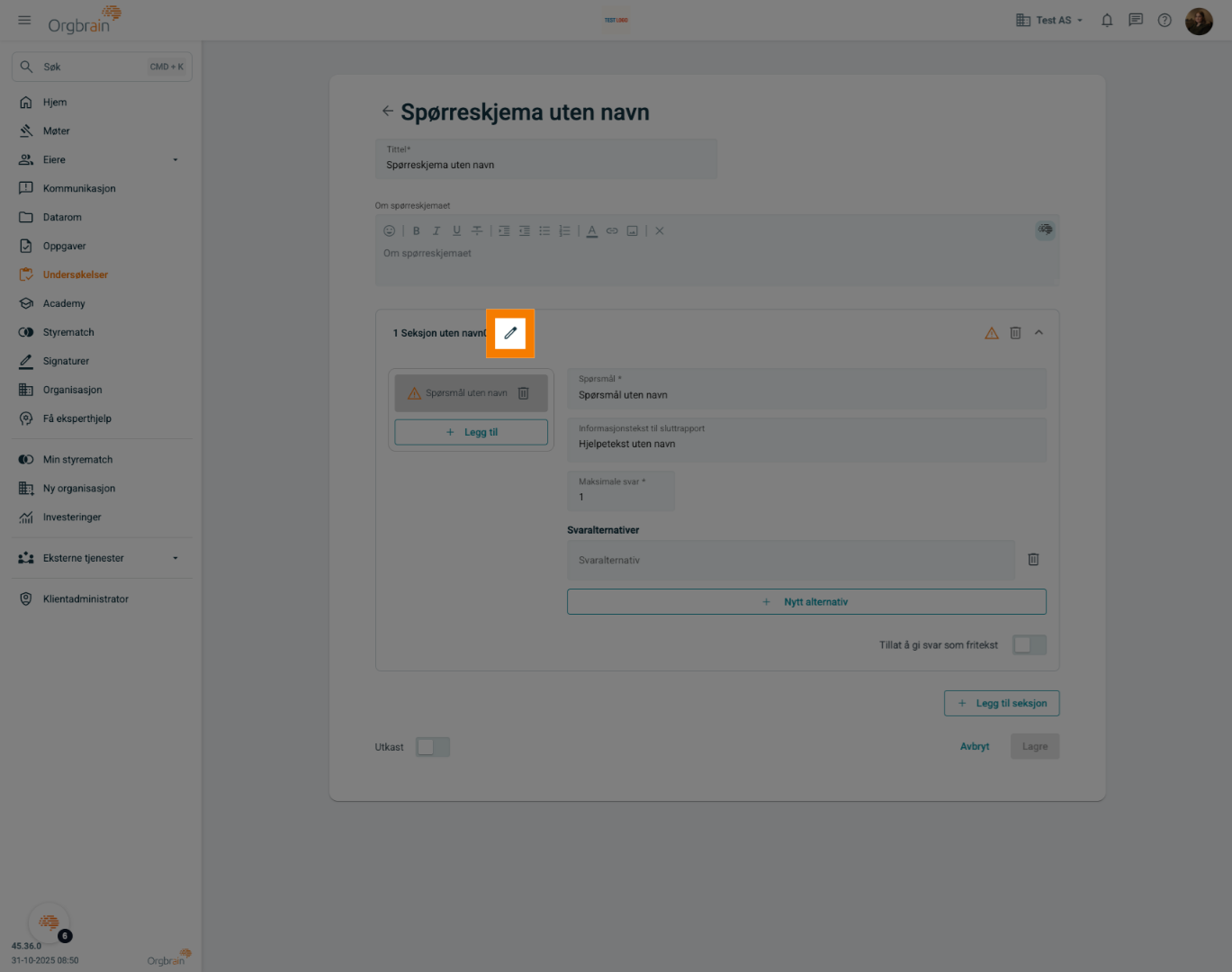
Task: Collapse the section with the chevron
Action: (x=1039, y=333)
